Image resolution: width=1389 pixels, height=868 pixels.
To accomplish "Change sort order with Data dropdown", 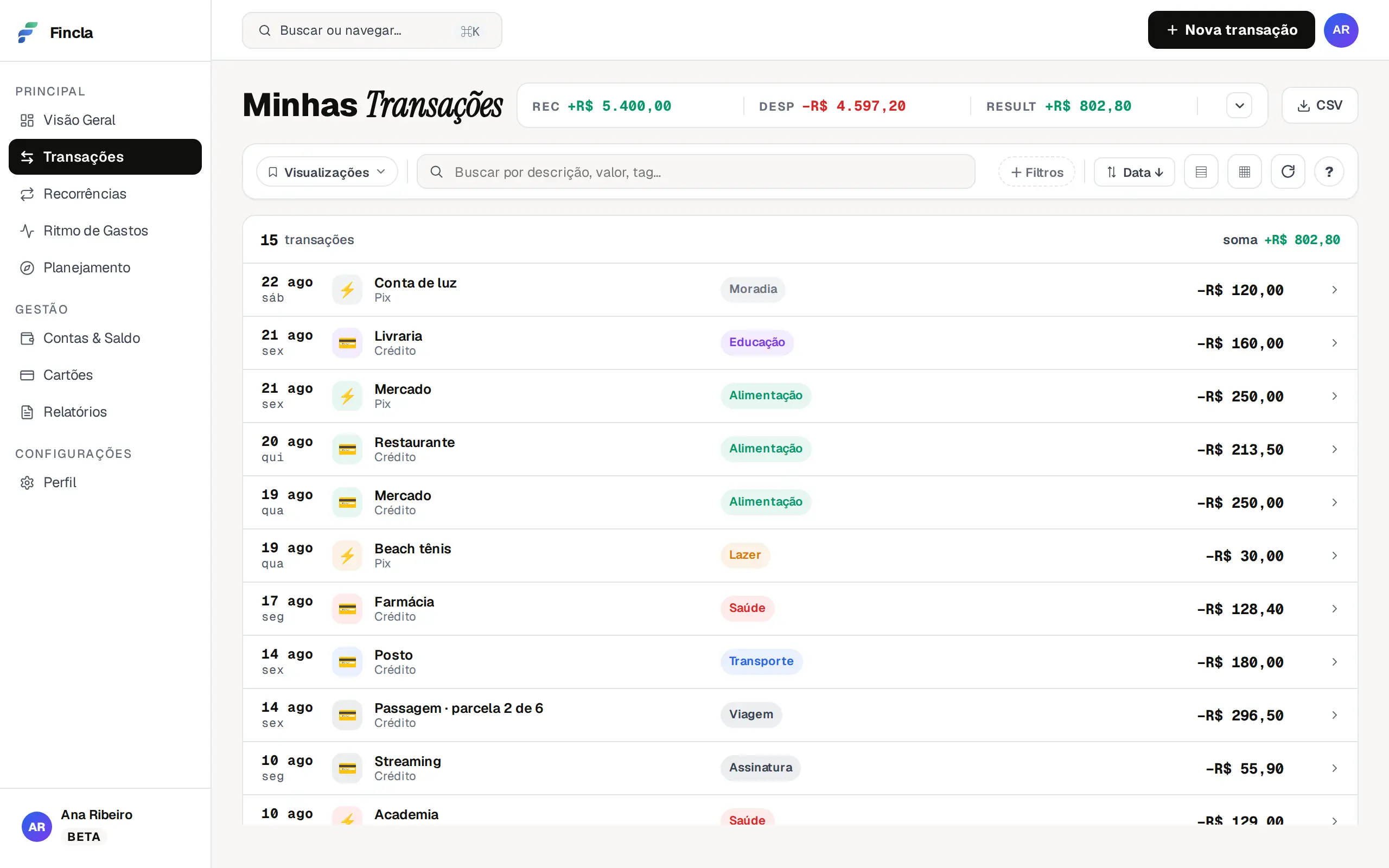I will (1134, 171).
